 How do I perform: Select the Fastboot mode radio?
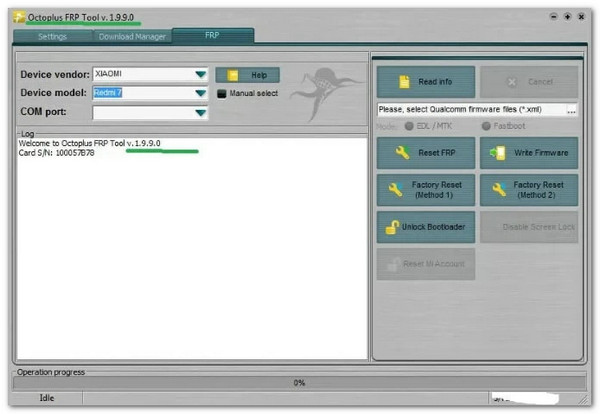(x=486, y=126)
